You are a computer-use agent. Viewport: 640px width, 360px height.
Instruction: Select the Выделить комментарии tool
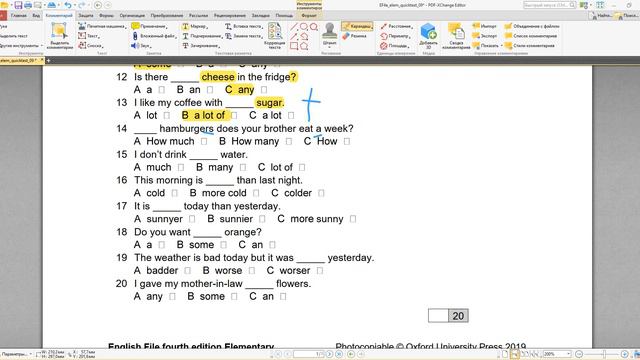coord(59,36)
